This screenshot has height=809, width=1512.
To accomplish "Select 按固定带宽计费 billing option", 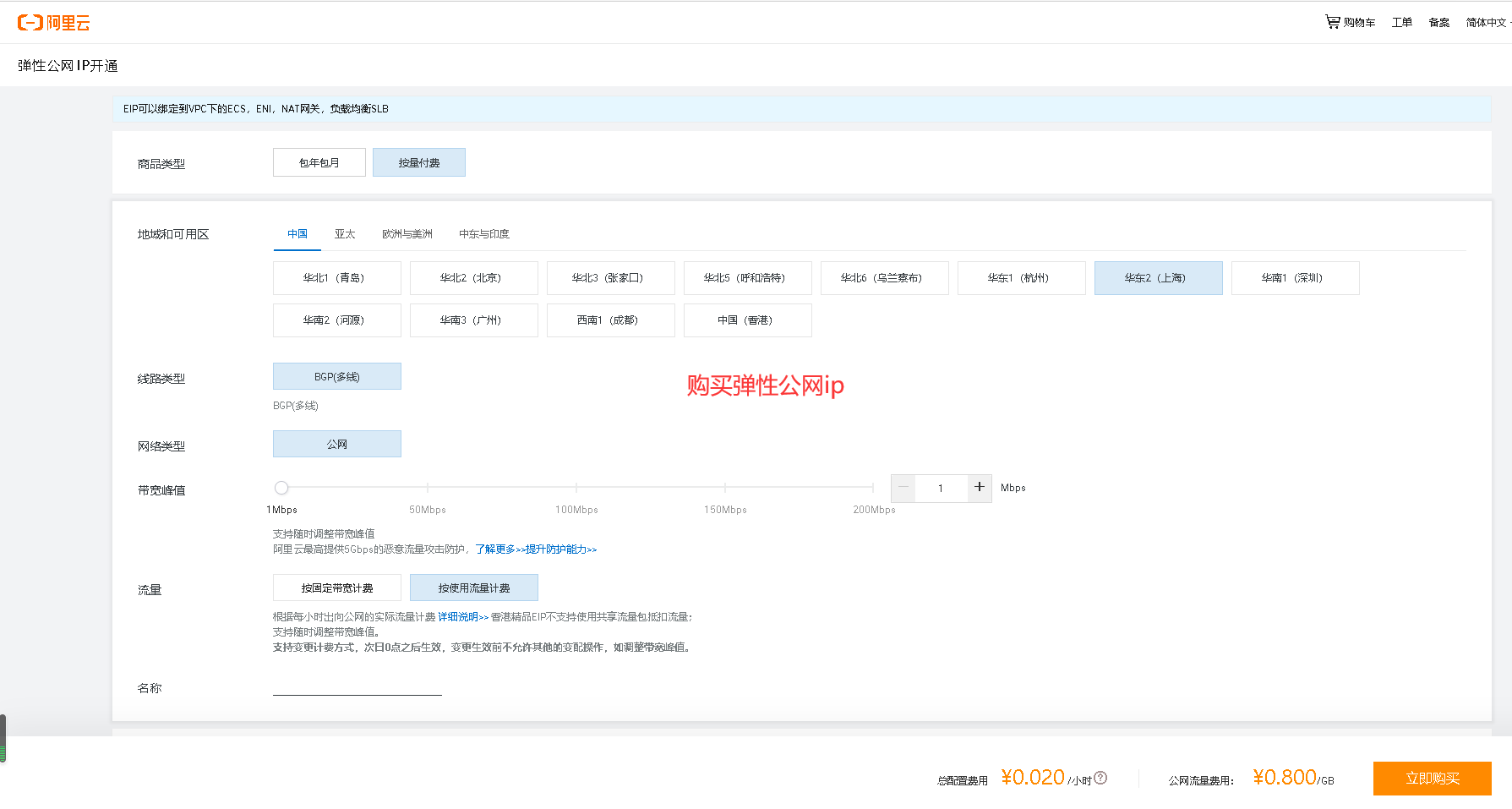I will click(x=337, y=588).
